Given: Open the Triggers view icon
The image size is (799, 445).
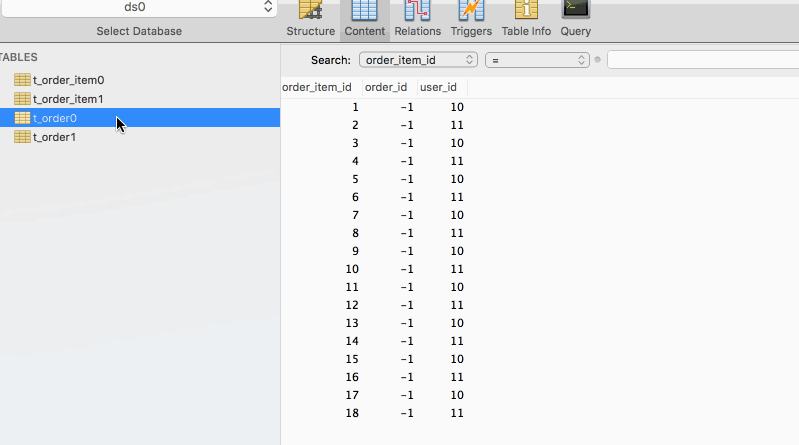Looking at the screenshot, I should point(471,10).
